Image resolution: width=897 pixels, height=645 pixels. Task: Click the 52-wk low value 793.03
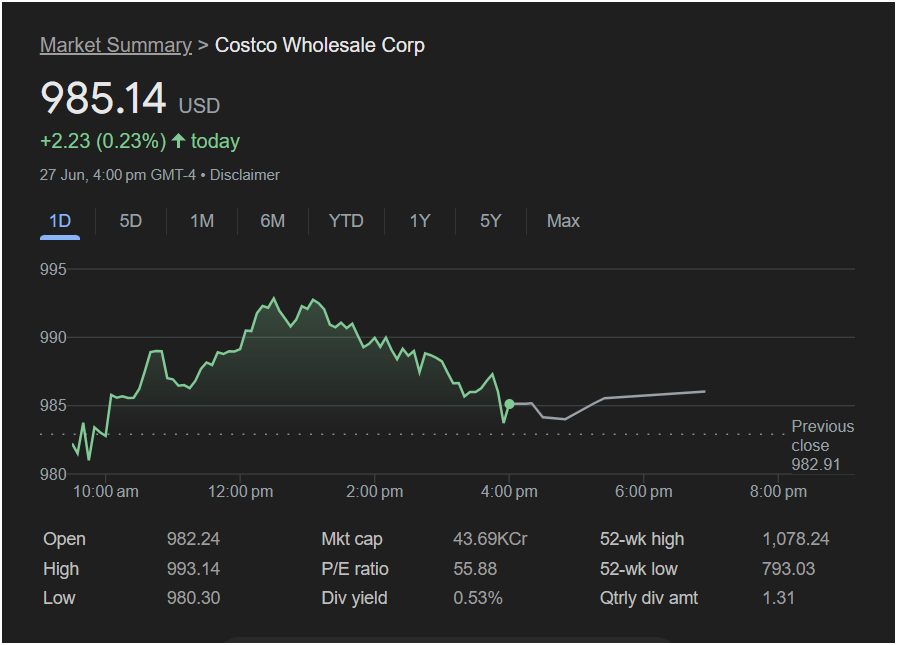[x=789, y=569]
